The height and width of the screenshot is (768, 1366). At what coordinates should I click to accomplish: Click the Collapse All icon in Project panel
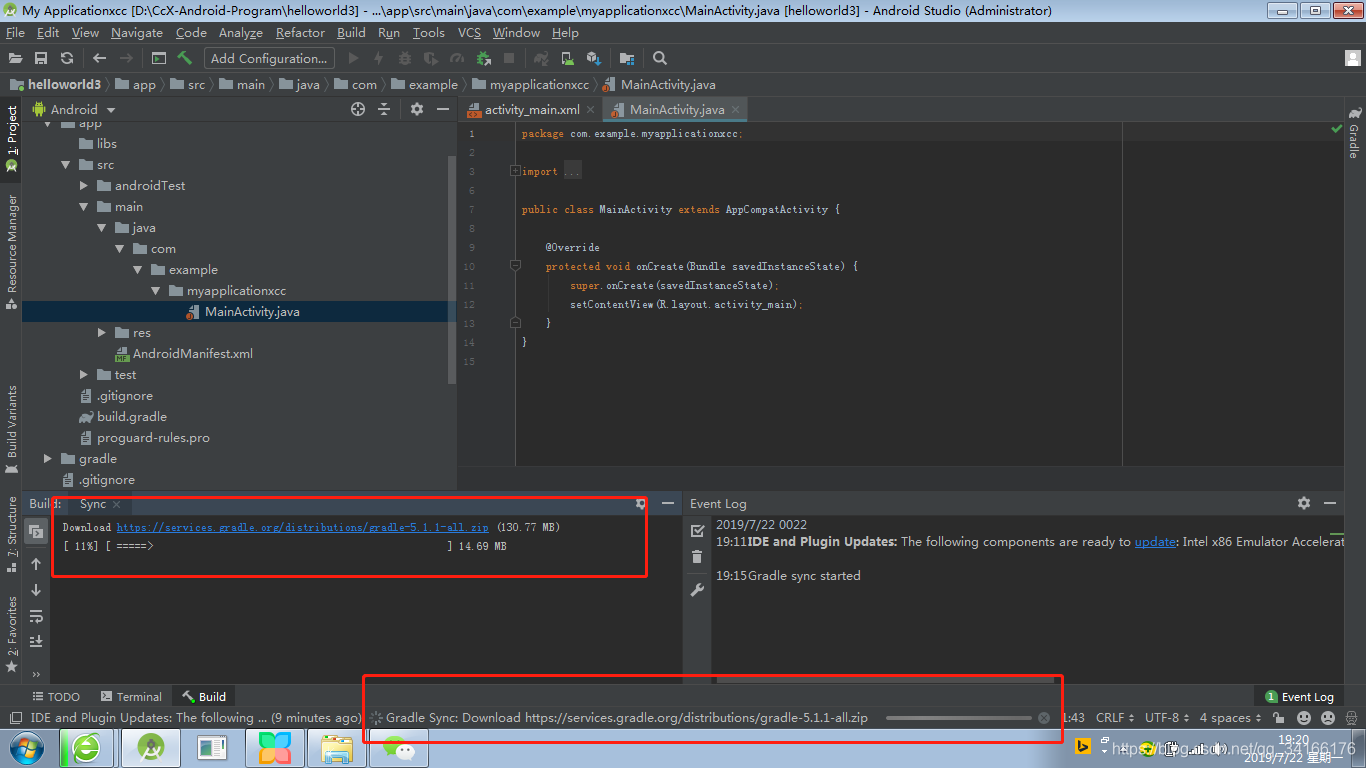click(384, 109)
